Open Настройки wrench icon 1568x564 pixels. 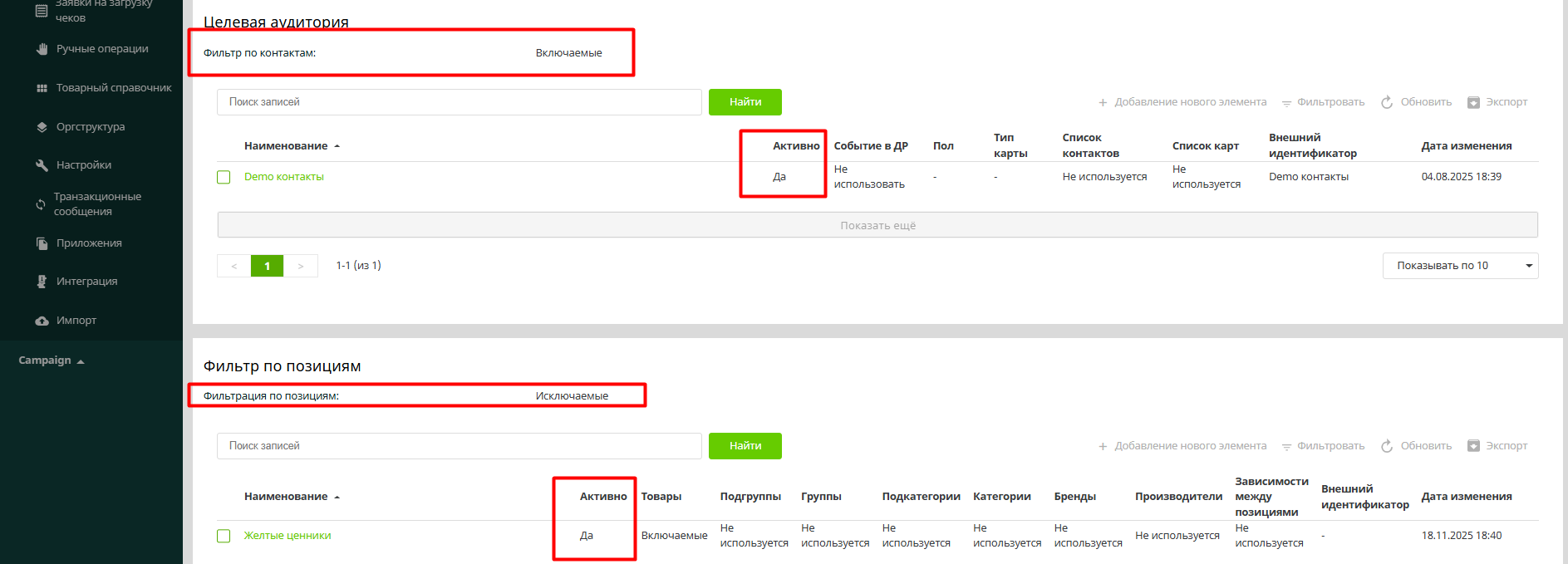(x=42, y=165)
